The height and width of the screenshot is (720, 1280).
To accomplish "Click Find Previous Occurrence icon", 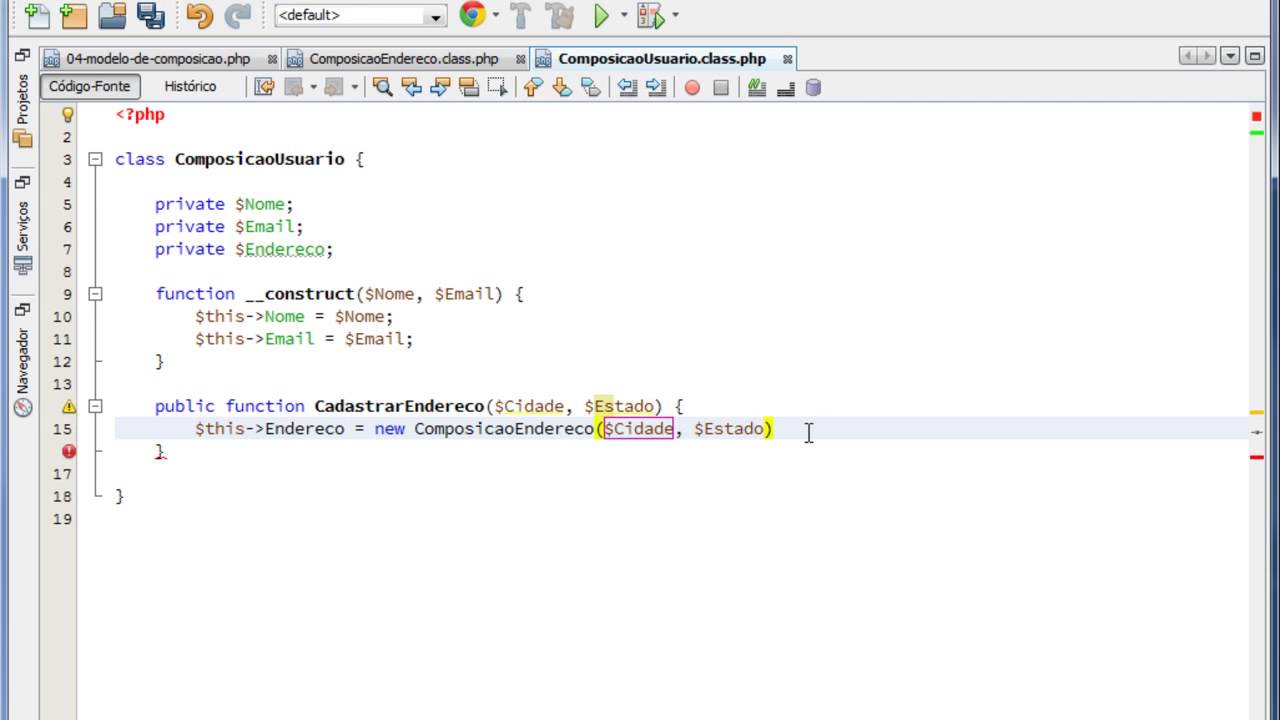I will click(x=411, y=87).
